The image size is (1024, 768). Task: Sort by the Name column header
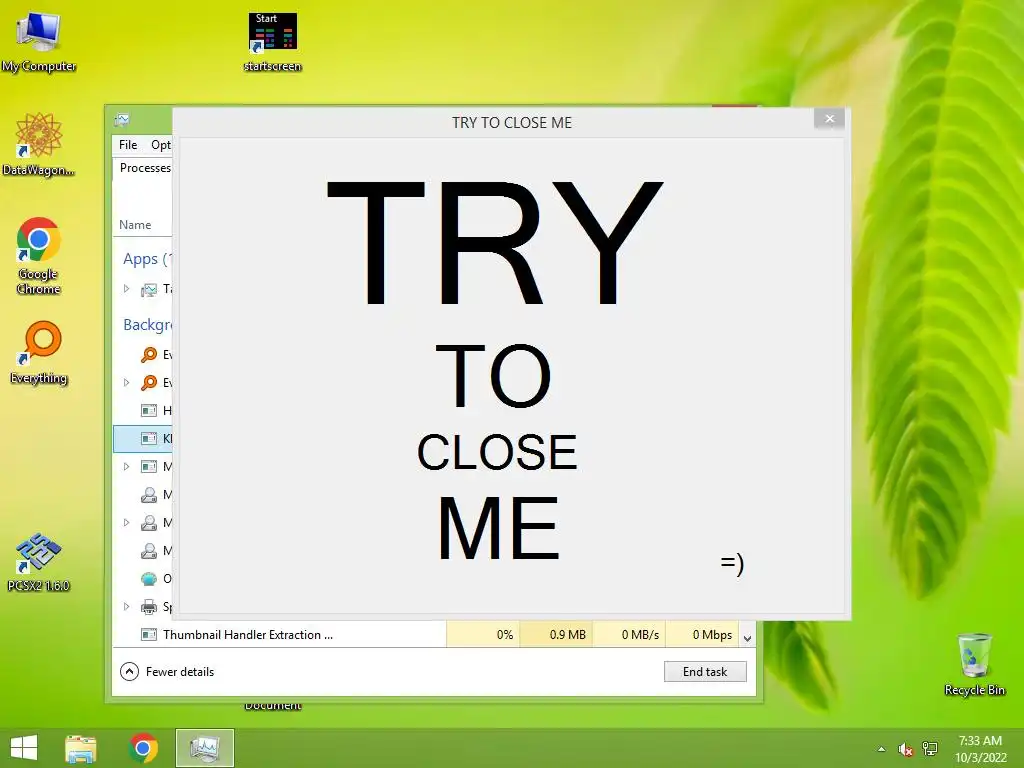tap(135, 225)
